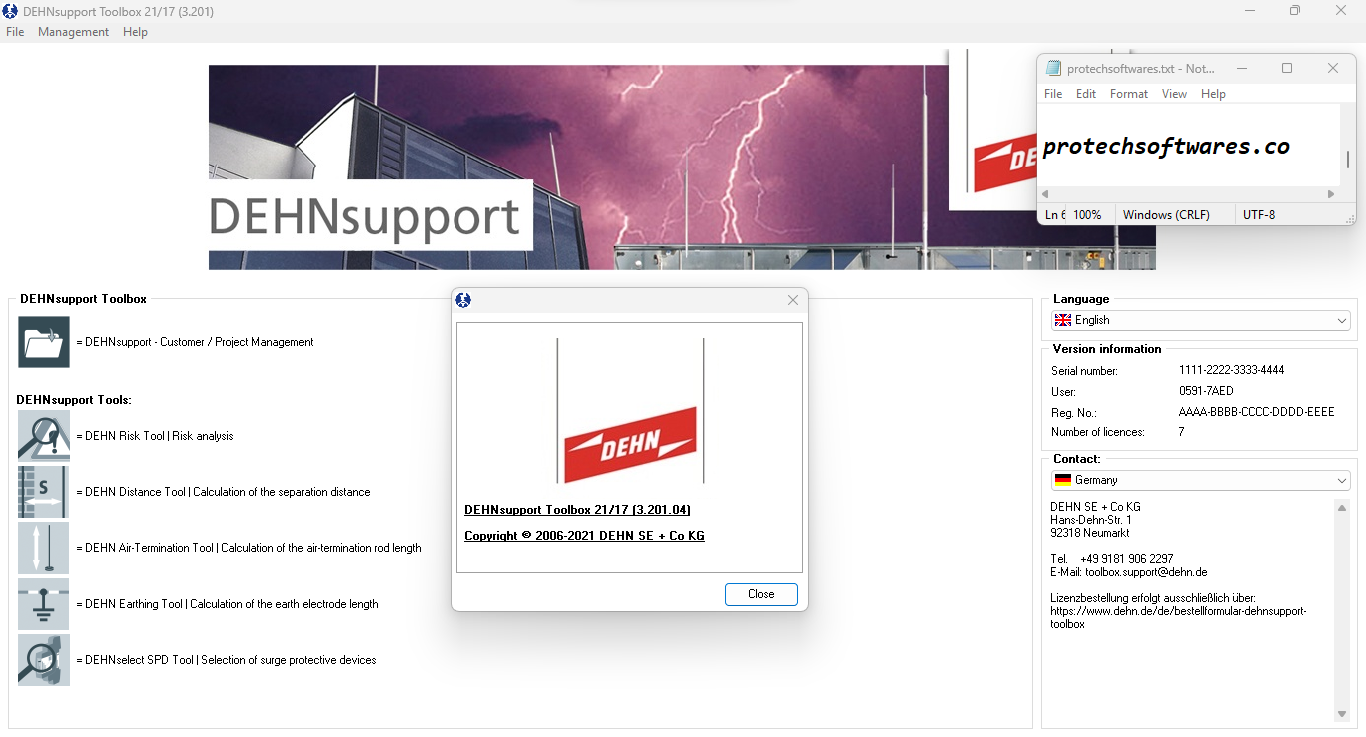Open DEHNsupport Help menu
1366x737 pixels.
click(135, 32)
